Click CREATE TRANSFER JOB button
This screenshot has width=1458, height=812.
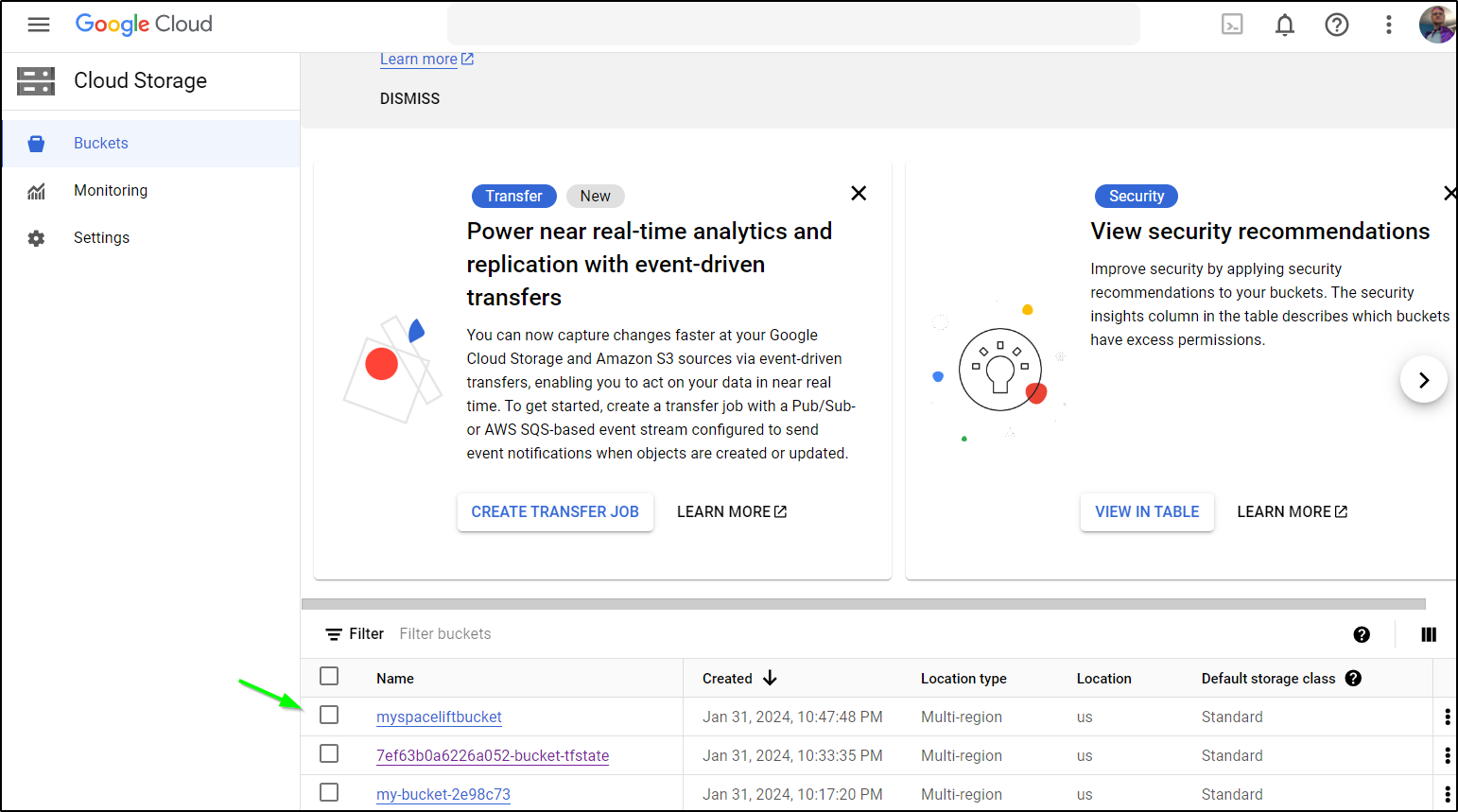point(555,511)
